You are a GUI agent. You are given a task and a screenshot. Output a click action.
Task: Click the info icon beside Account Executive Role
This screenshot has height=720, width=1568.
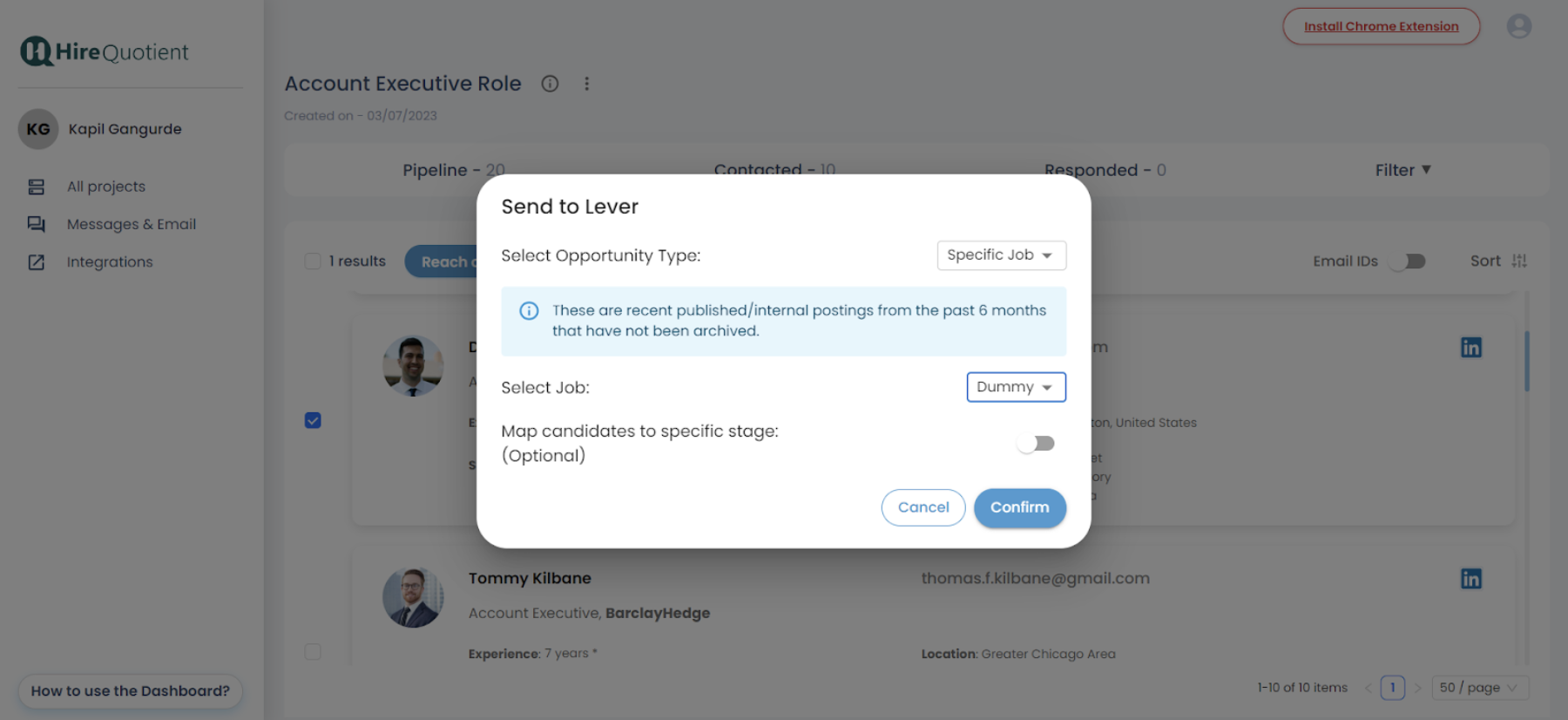point(550,84)
